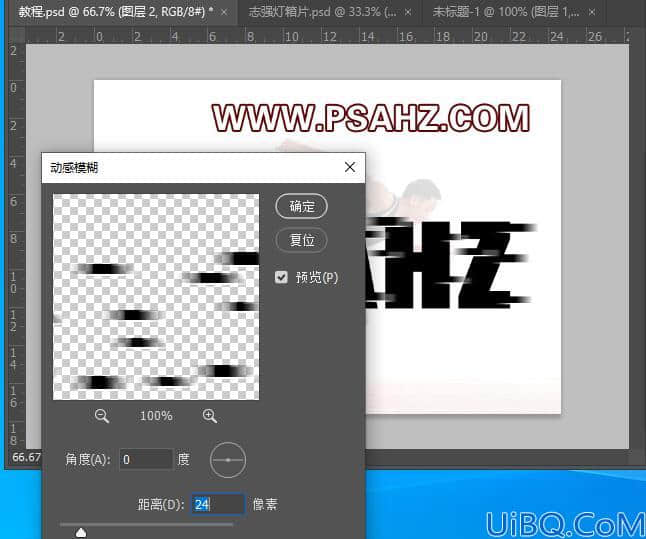The height and width of the screenshot is (539, 646).
Task: Switch to the 教程.psd document tab
Action: tap(115, 12)
